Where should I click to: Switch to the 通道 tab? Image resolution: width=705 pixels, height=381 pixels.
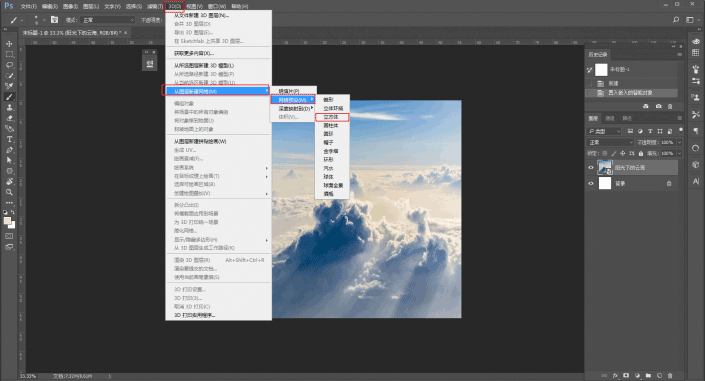tap(610, 118)
